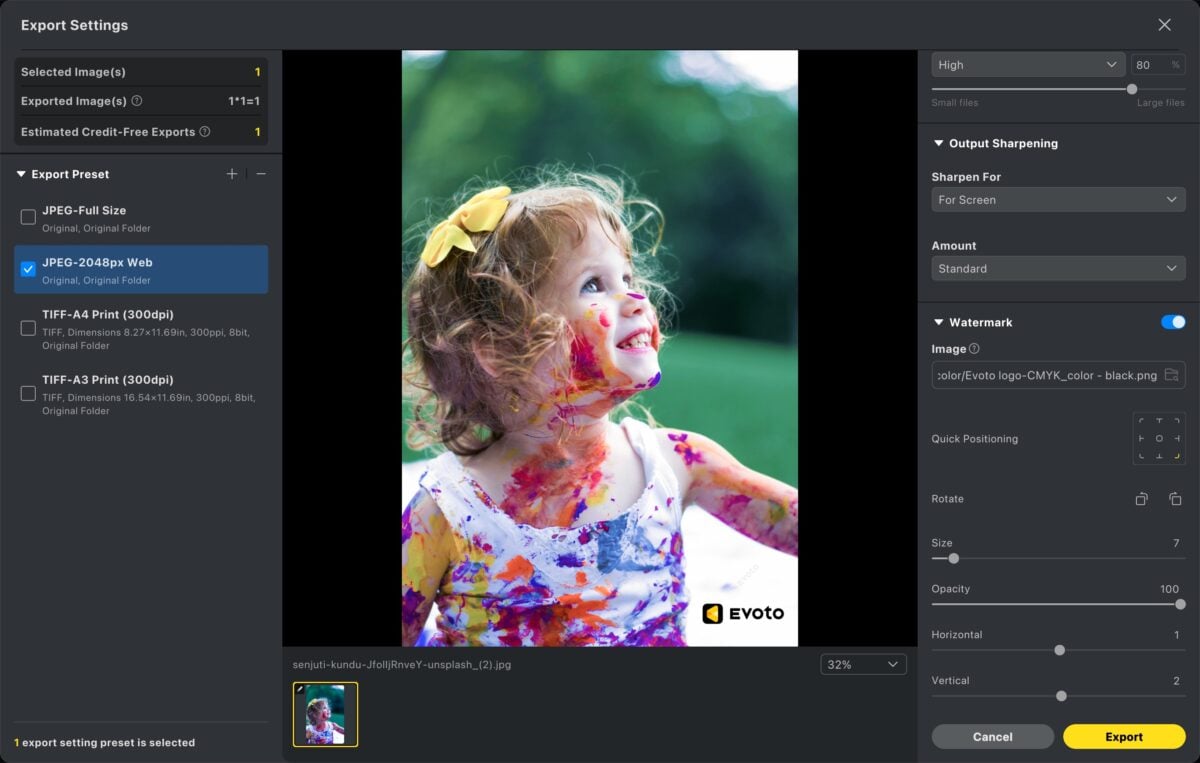Set watermark to bottom-right Quick Positioning
1200x763 pixels.
click(x=1177, y=457)
